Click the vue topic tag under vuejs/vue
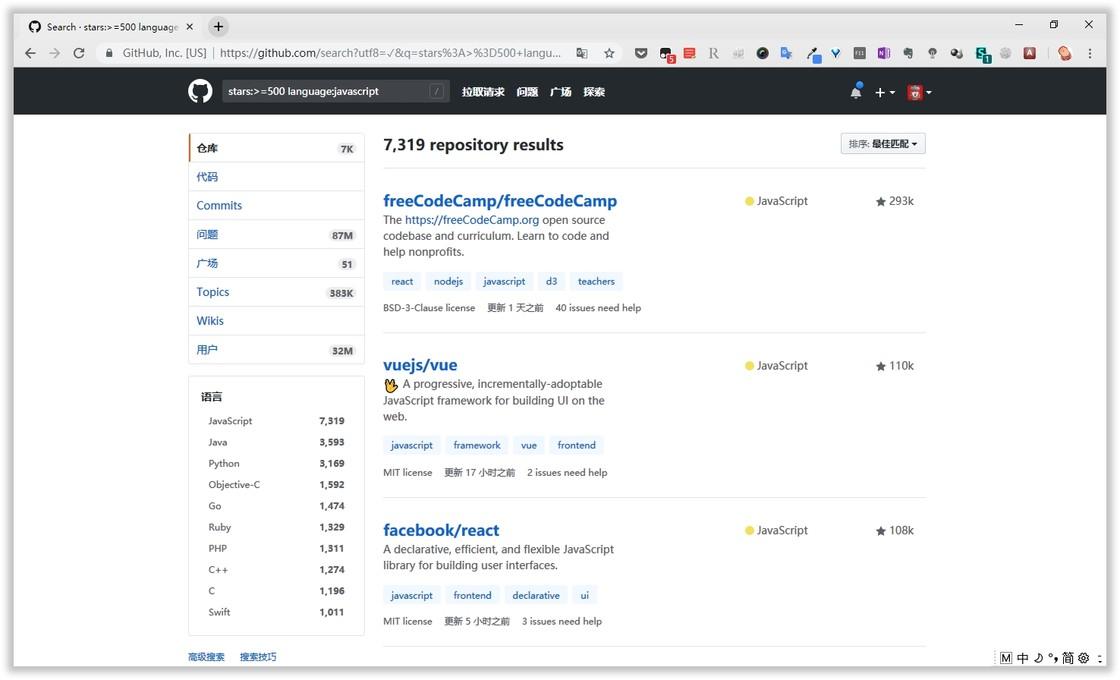This screenshot has height=680, width=1120. point(528,444)
